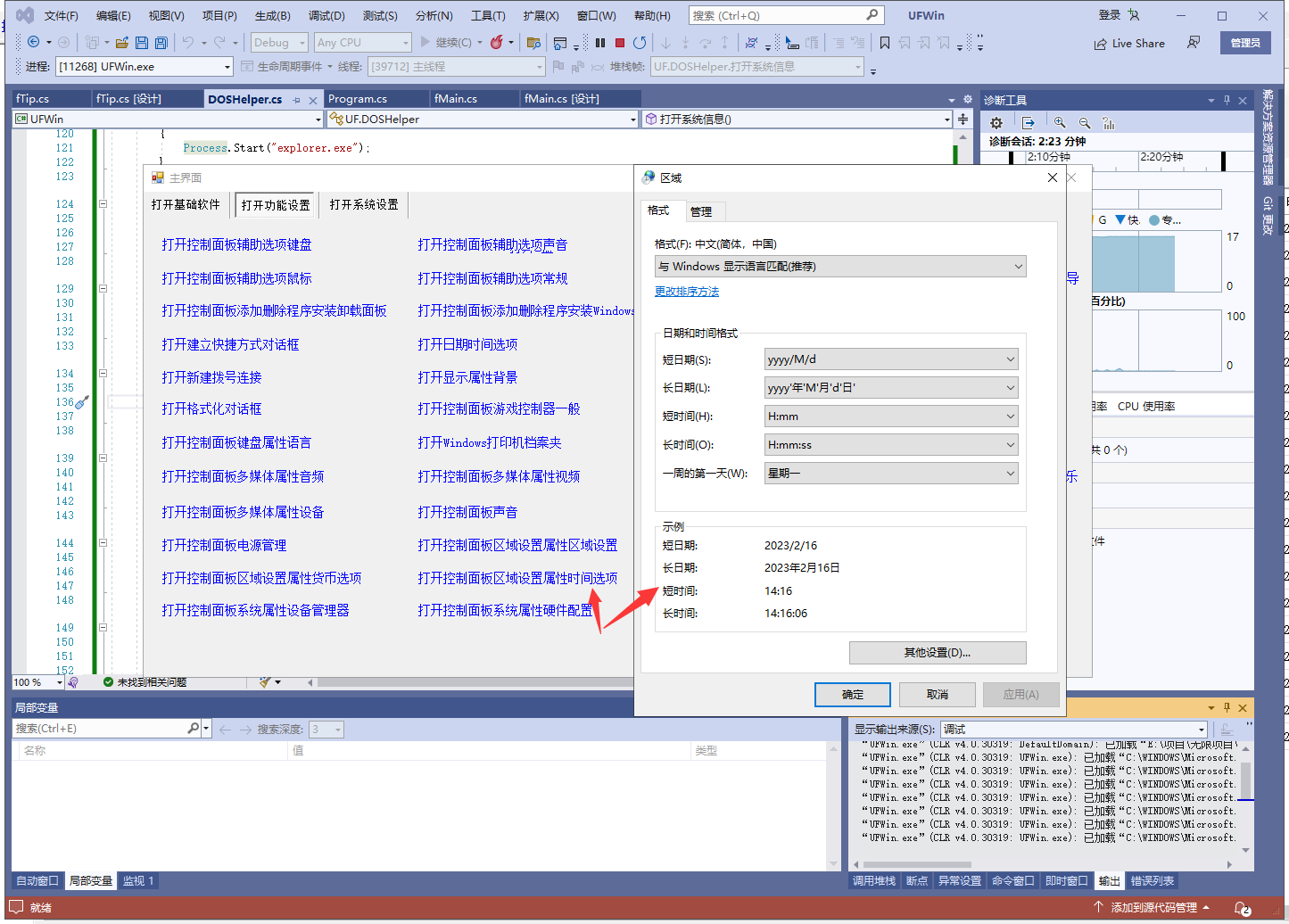The image size is (1289, 924).
Task: Open the format language dropdown
Action: click(x=840, y=267)
